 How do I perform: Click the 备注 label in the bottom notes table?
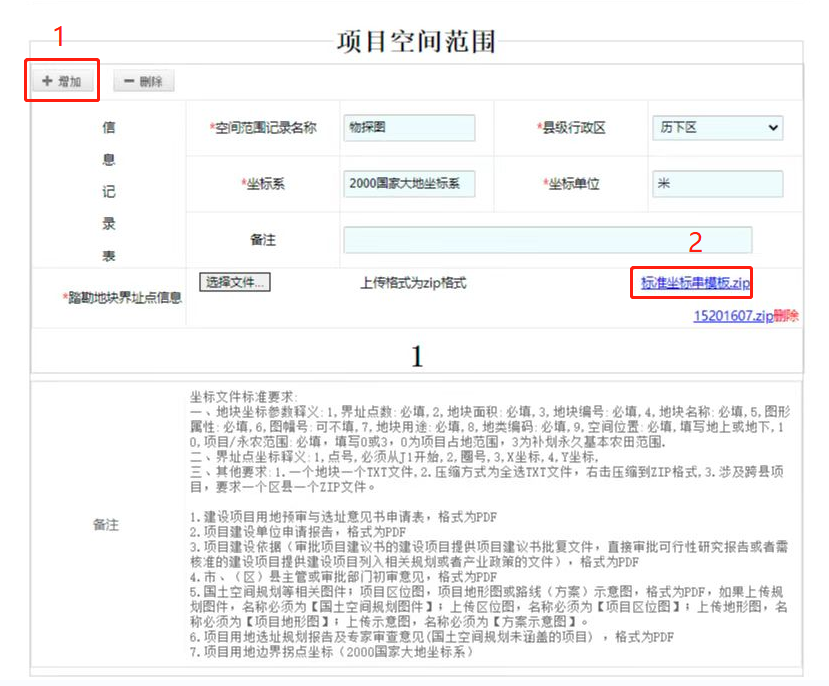click(106, 524)
